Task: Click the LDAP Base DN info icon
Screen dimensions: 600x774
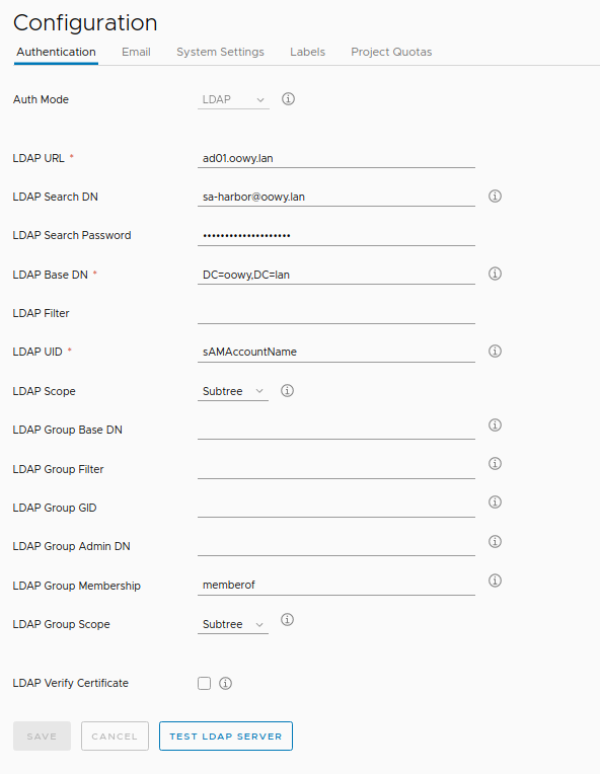Action: tap(494, 273)
